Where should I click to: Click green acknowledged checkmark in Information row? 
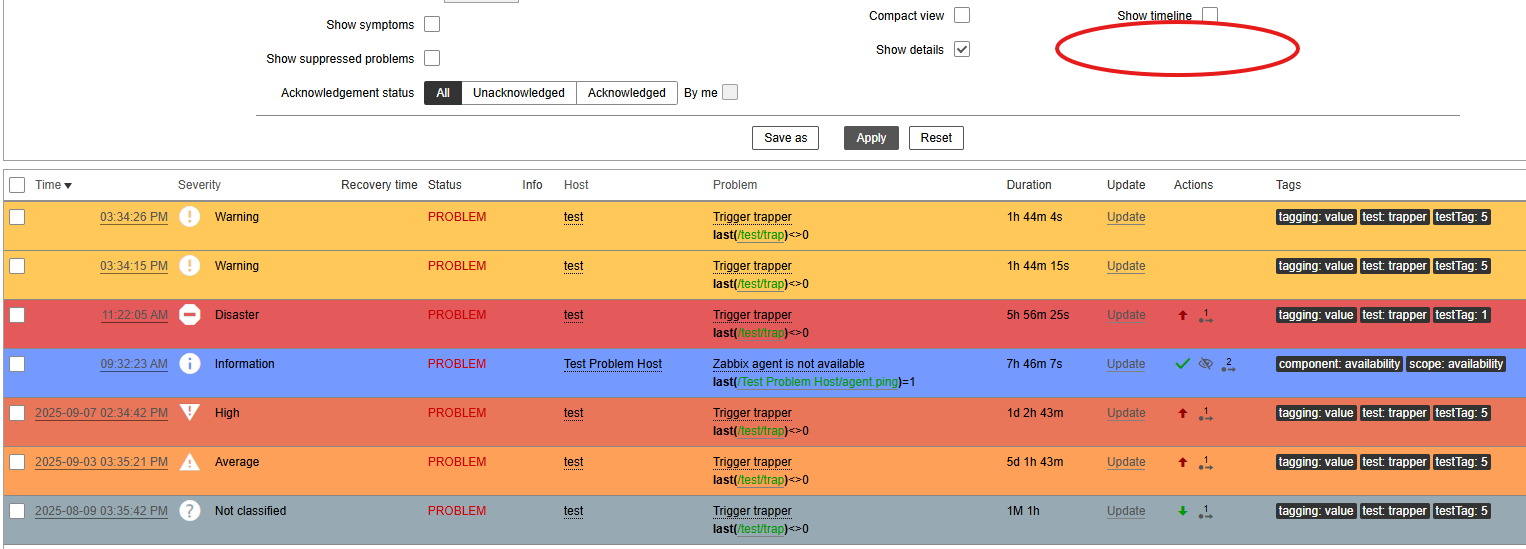[x=1183, y=364]
